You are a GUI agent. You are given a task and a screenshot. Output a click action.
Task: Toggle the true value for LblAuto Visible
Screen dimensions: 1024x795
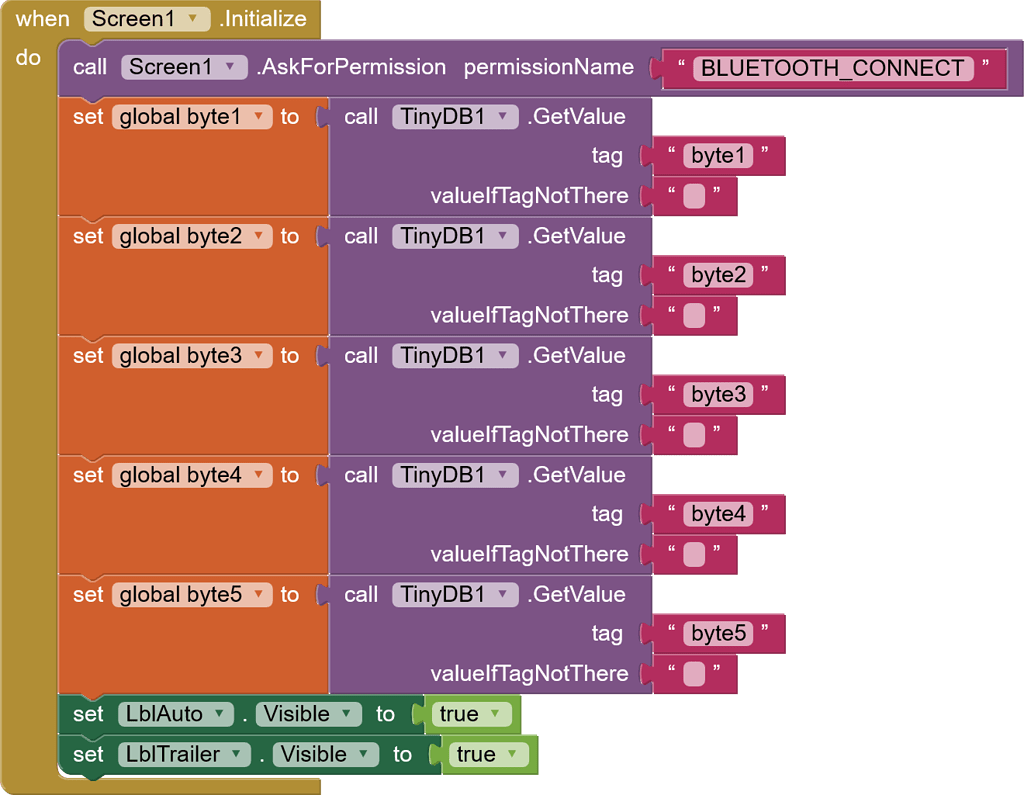tap(471, 714)
